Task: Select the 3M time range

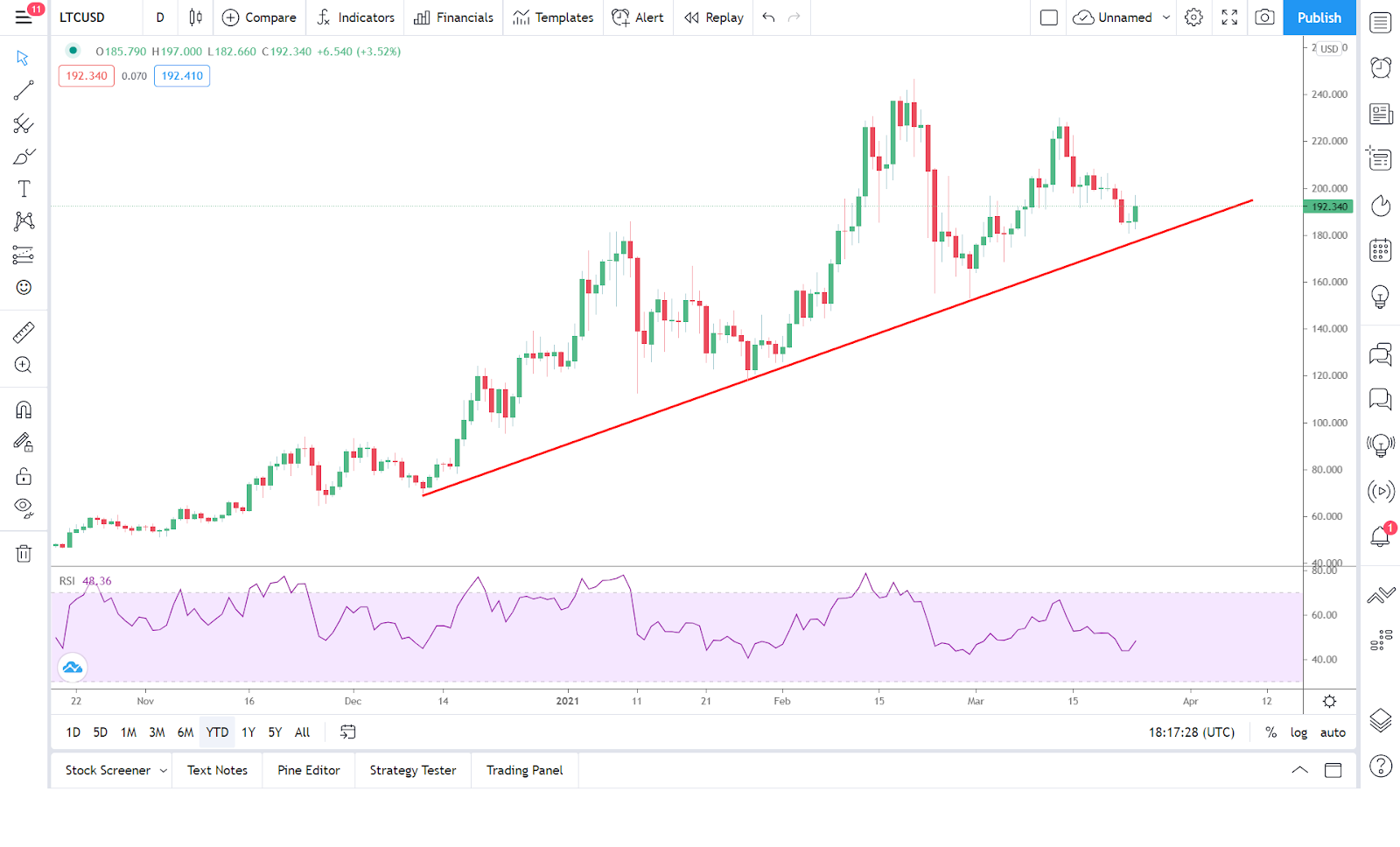Action: point(157,732)
